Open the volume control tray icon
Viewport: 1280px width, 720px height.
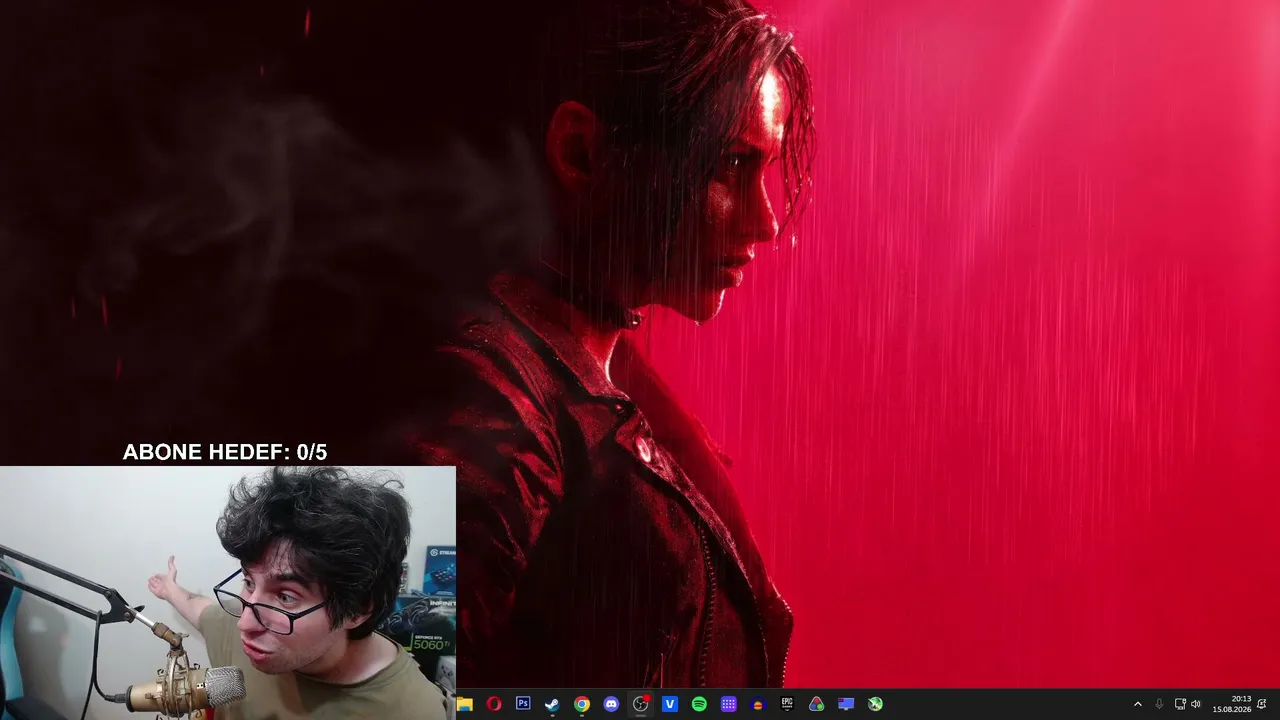[1196, 704]
